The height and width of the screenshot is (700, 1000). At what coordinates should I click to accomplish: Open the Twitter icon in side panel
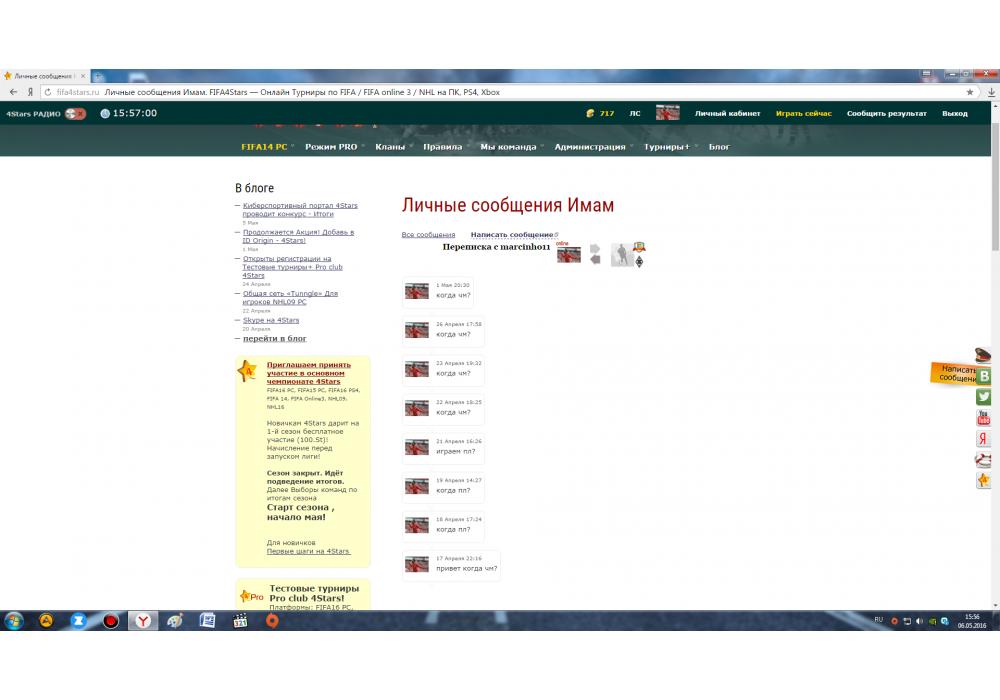tap(984, 397)
